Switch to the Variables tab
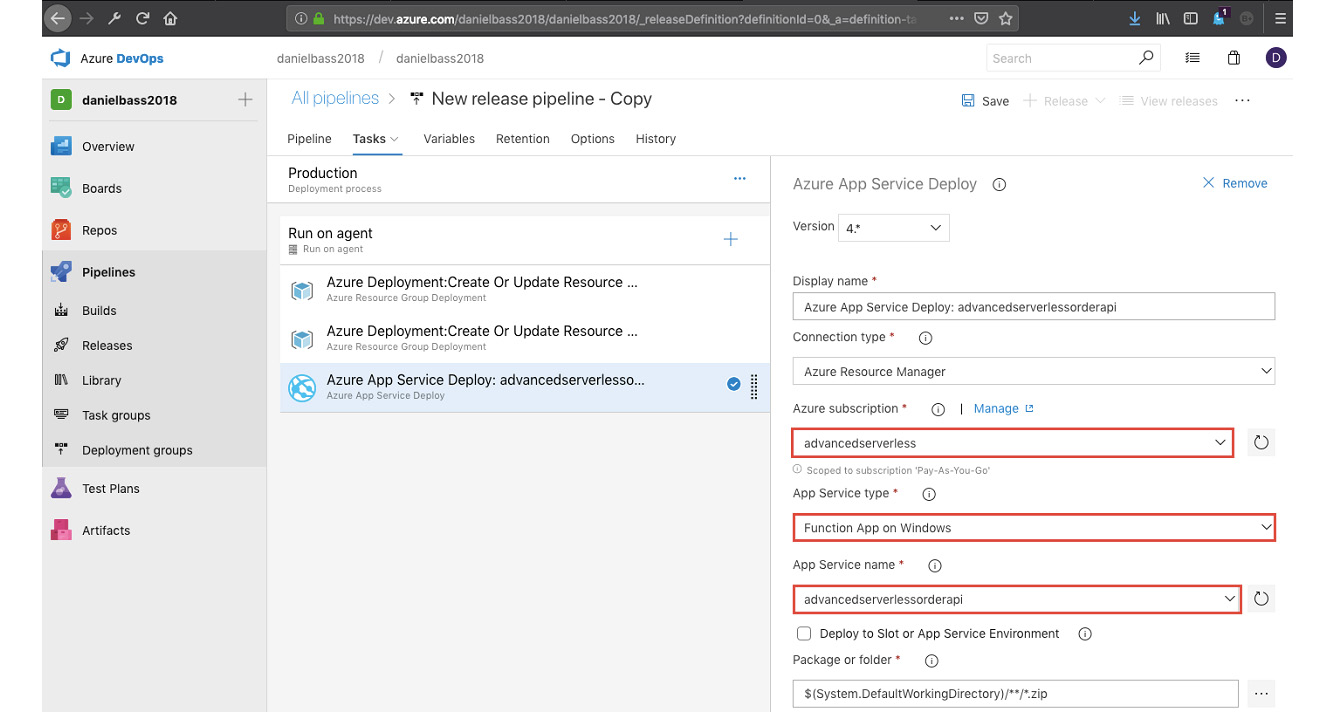The width and height of the screenshot is (1335, 712). tap(449, 139)
